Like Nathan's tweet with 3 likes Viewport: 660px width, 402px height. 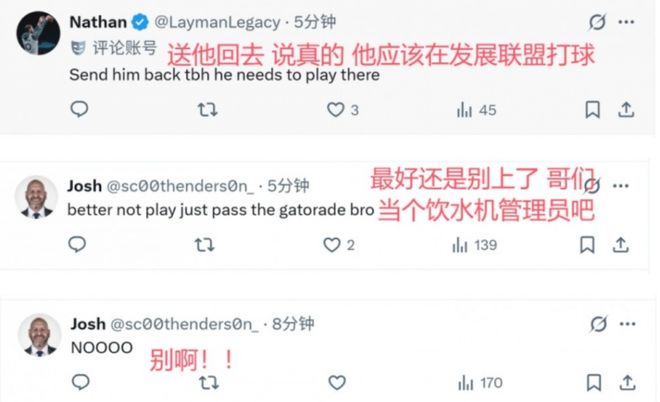(343, 110)
